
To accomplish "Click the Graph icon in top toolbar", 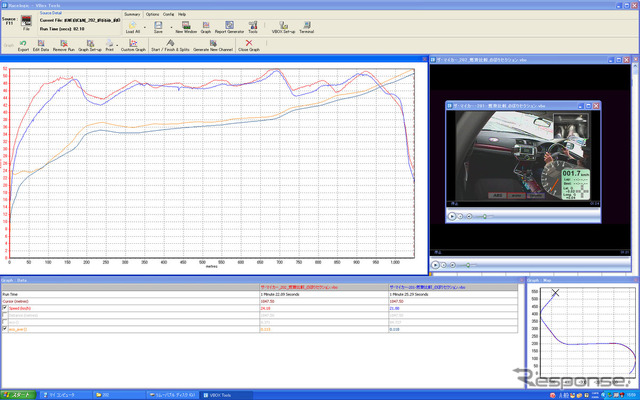I will coord(206,25).
